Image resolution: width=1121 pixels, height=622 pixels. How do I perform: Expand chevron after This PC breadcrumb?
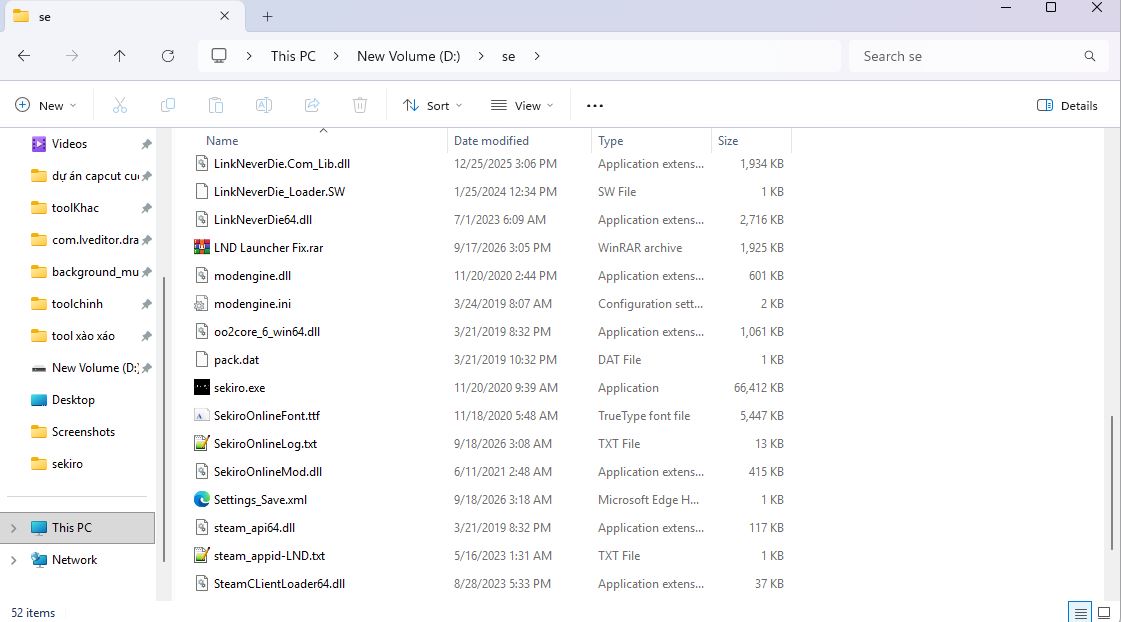(x=336, y=56)
